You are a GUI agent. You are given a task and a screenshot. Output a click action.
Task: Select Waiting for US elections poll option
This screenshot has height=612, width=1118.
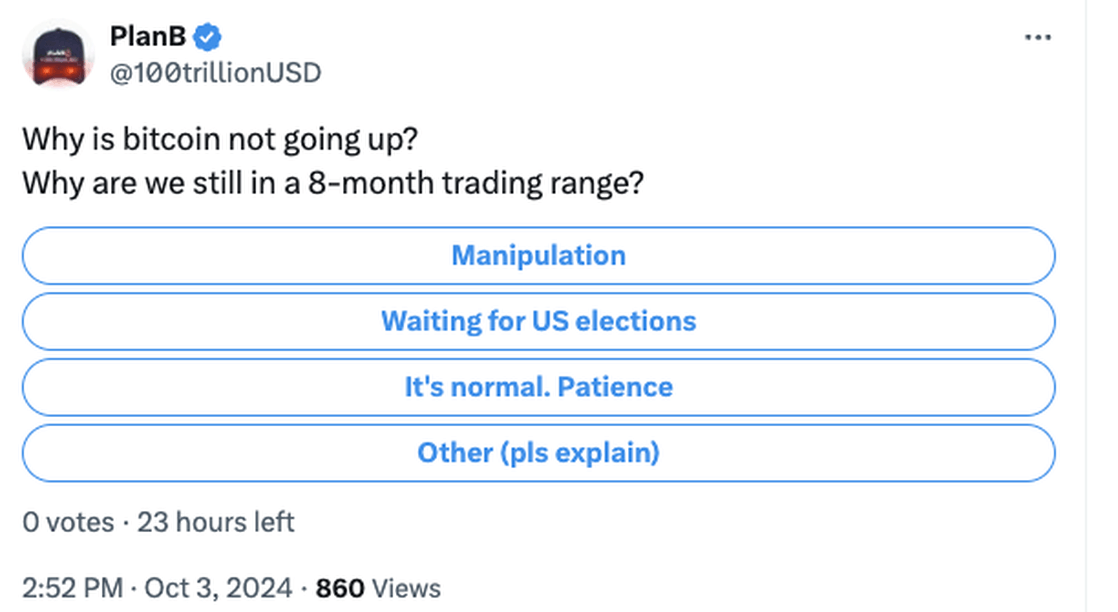[x=538, y=321]
